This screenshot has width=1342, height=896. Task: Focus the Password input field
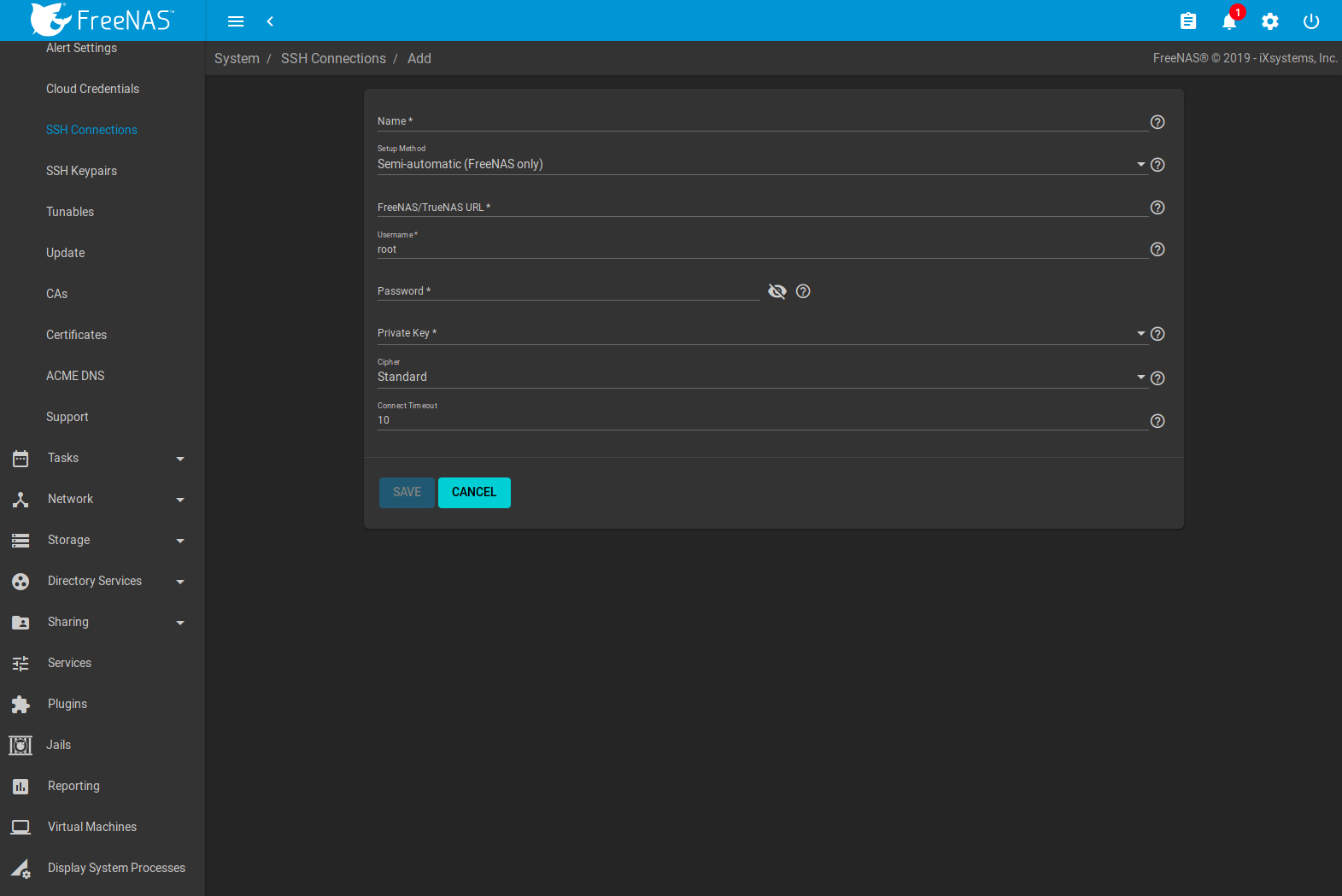569,291
